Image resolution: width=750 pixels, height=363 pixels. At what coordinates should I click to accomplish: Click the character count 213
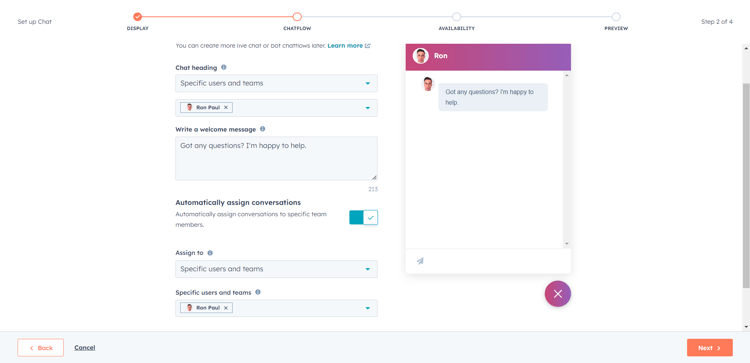click(373, 189)
